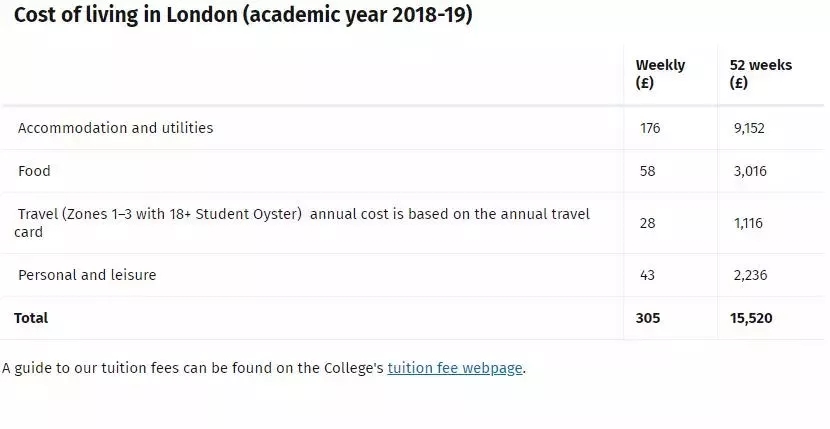Click the tuition fees guide sentence text
Viewport: 830px width, 429px height.
pos(264,368)
